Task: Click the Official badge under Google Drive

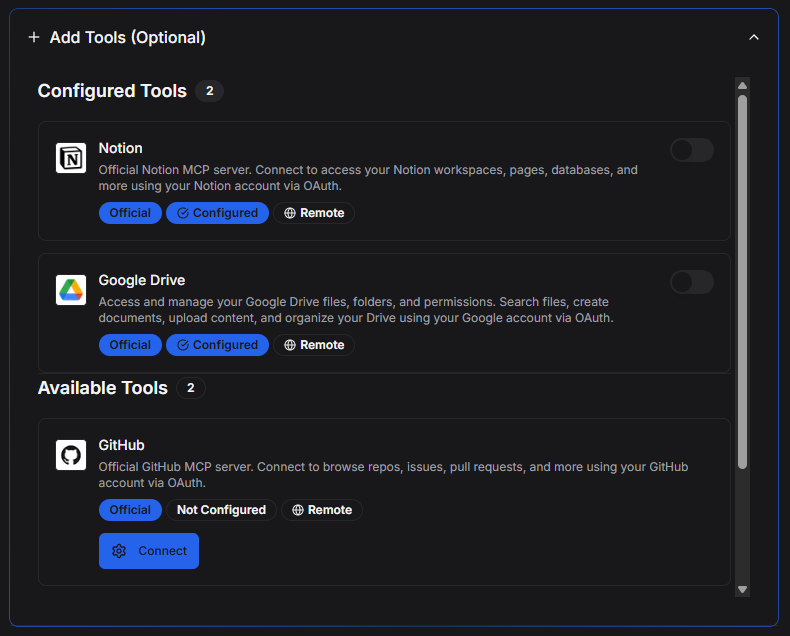Action: [x=130, y=345]
